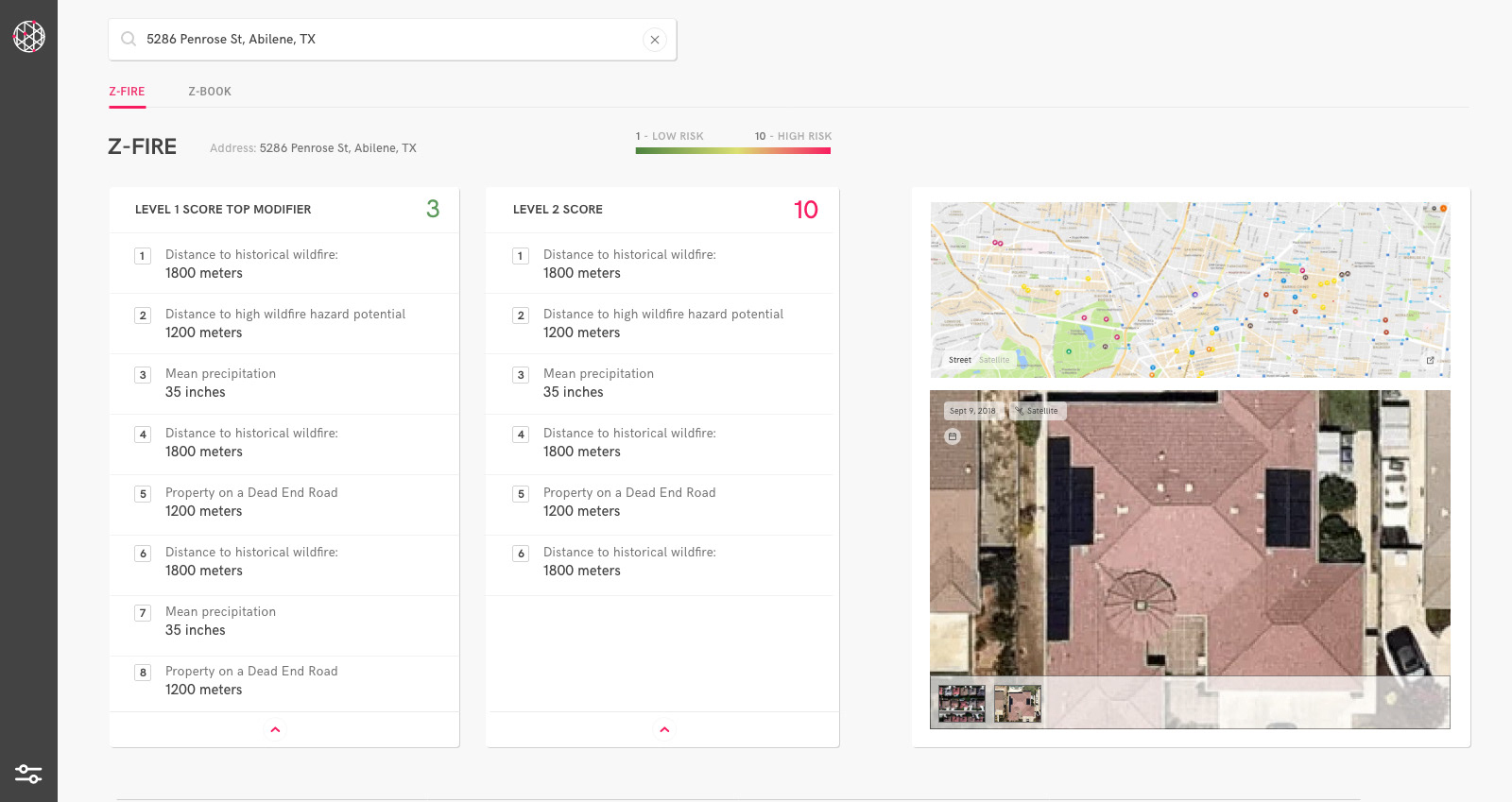Focus the address search input

pos(392,40)
